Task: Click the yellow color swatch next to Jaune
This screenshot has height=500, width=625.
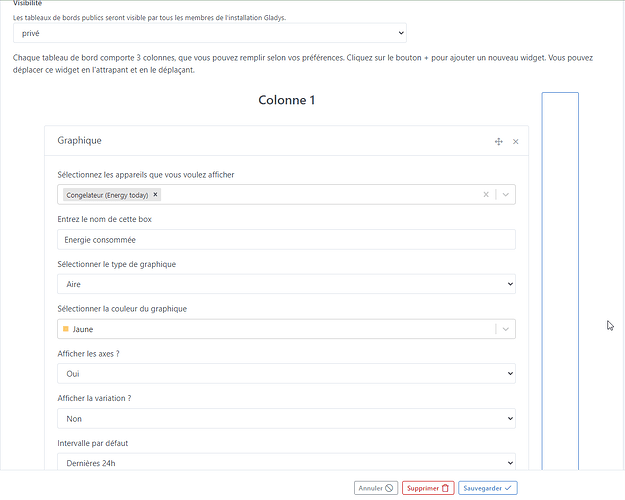Action: (x=66, y=329)
